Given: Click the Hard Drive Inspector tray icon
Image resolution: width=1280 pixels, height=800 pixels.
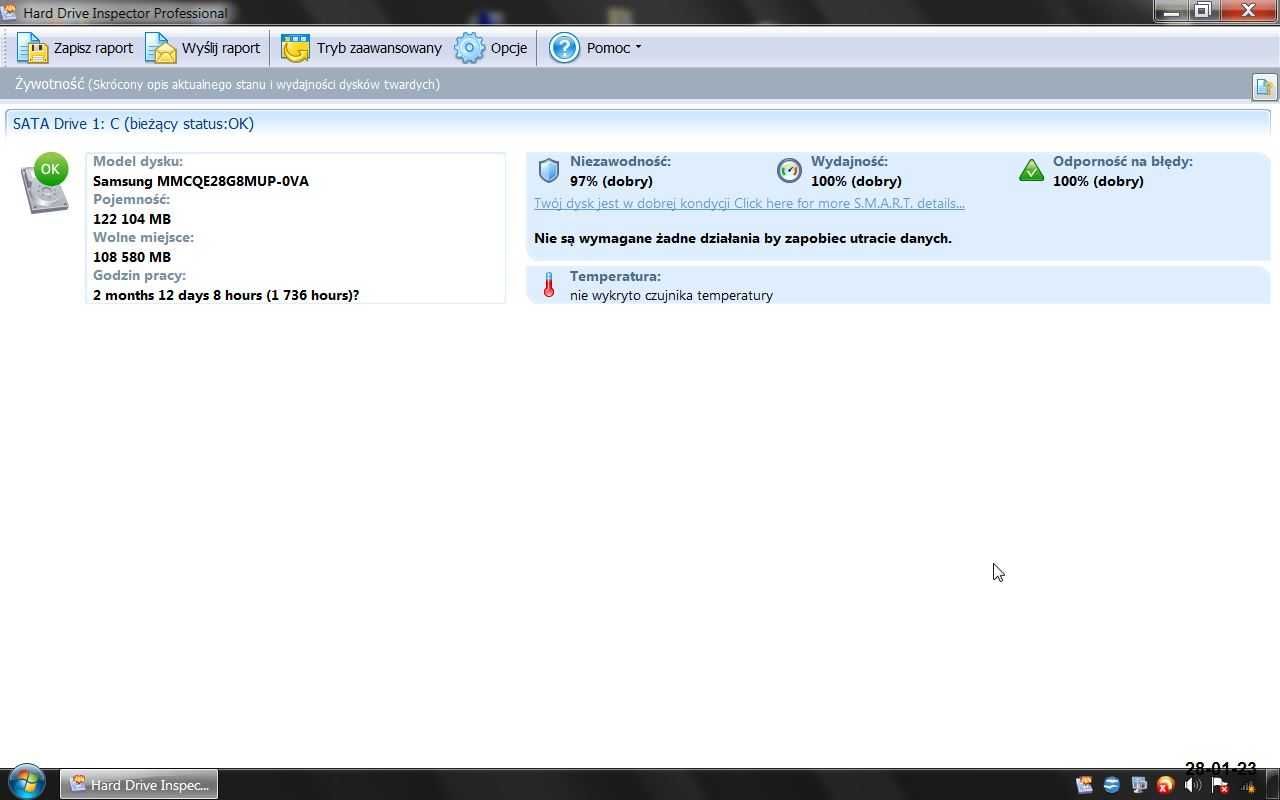Looking at the screenshot, I should pyautogui.click(x=1084, y=786).
